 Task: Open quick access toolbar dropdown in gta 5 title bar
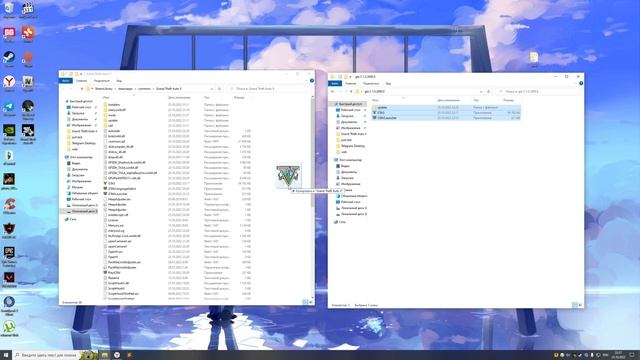coord(350,77)
